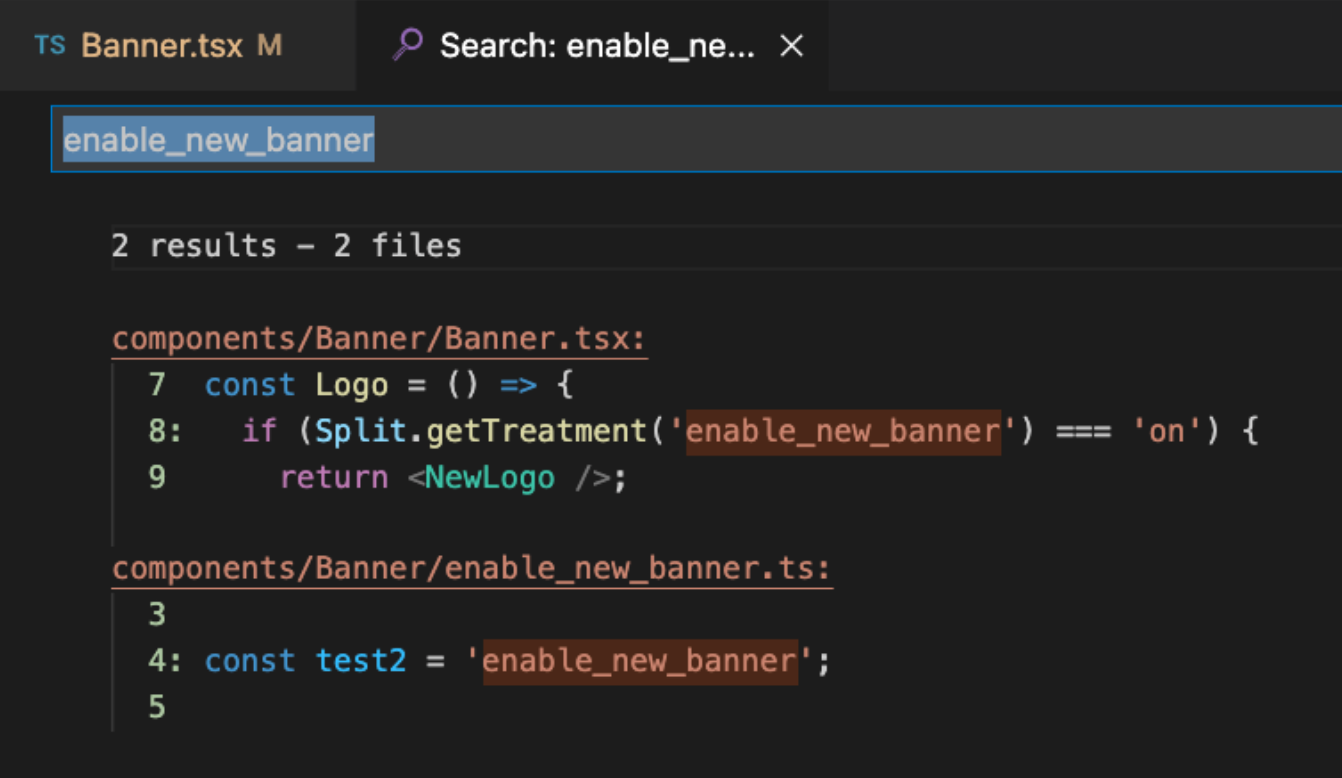Click the "2 results - 2 files" summary
Viewport: 1342px width, 778px height.
coord(286,246)
